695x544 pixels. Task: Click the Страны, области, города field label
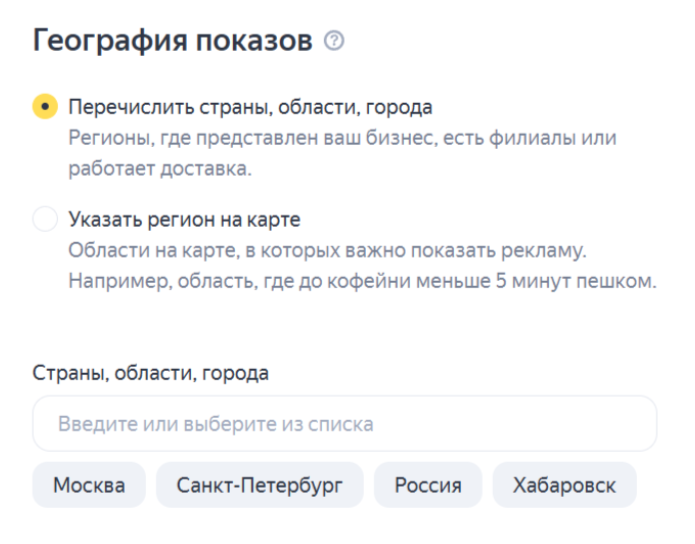(151, 373)
